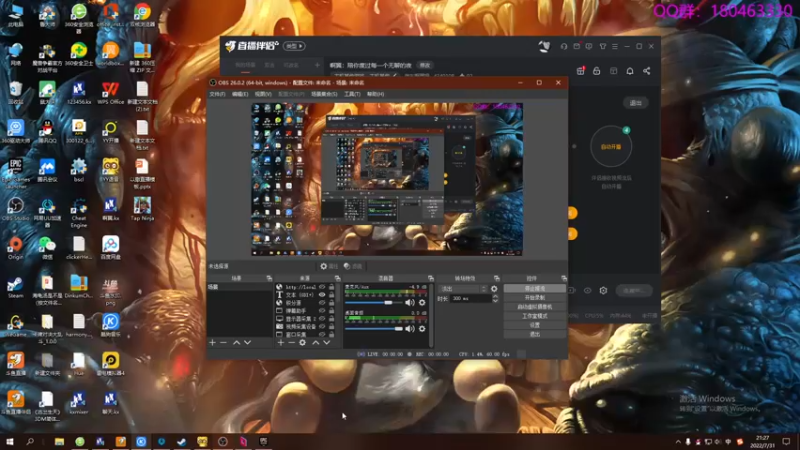
Task: Add a new scene with the plus icon
Action: point(213,342)
